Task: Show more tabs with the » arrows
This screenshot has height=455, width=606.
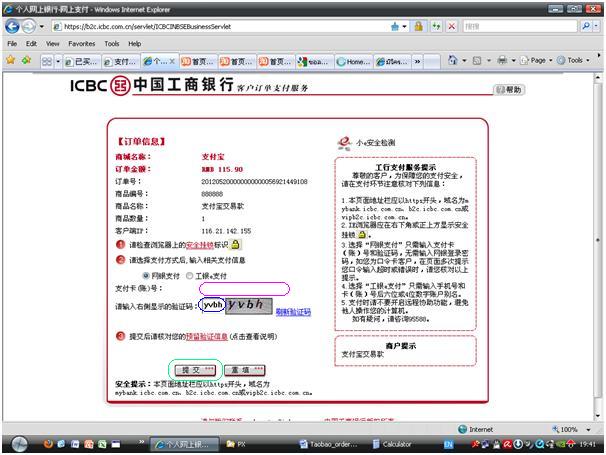Action: pyautogui.click(x=417, y=61)
